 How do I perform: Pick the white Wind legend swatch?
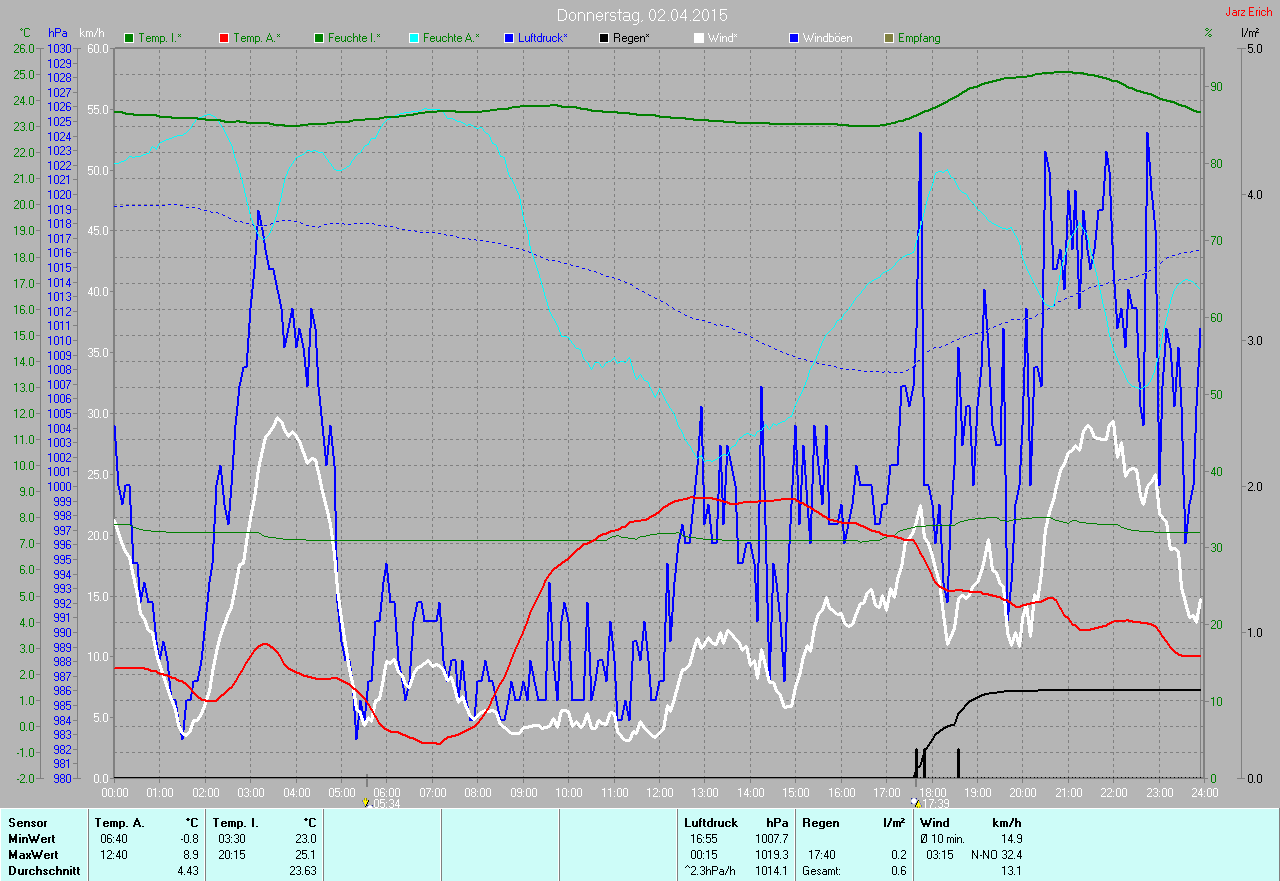coord(699,38)
